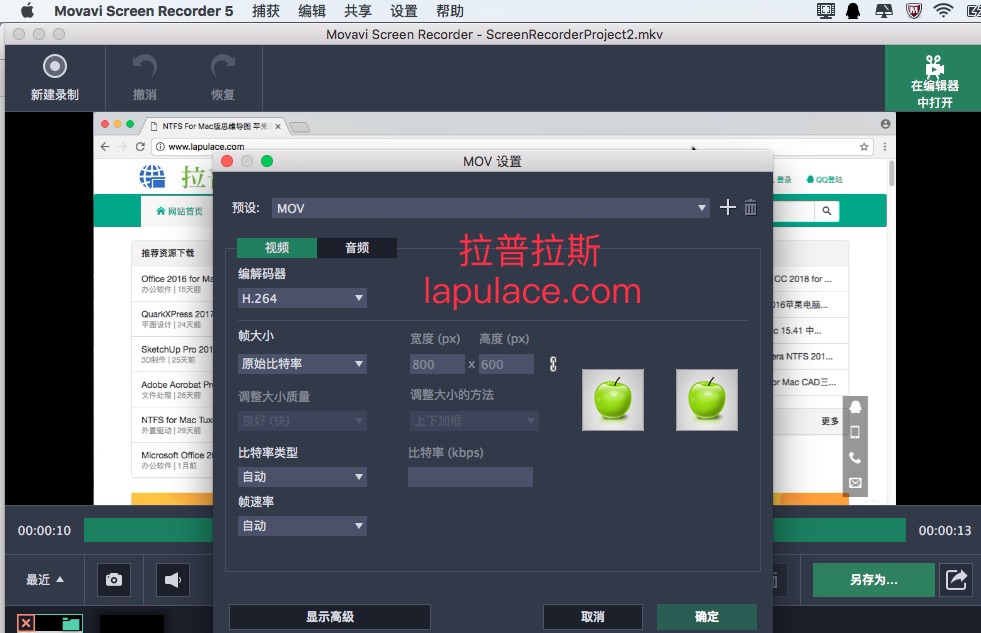The image size is (981, 633).
Task: Open the 调整大小的方法 上下加框 dropdown
Action: (x=474, y=420)
